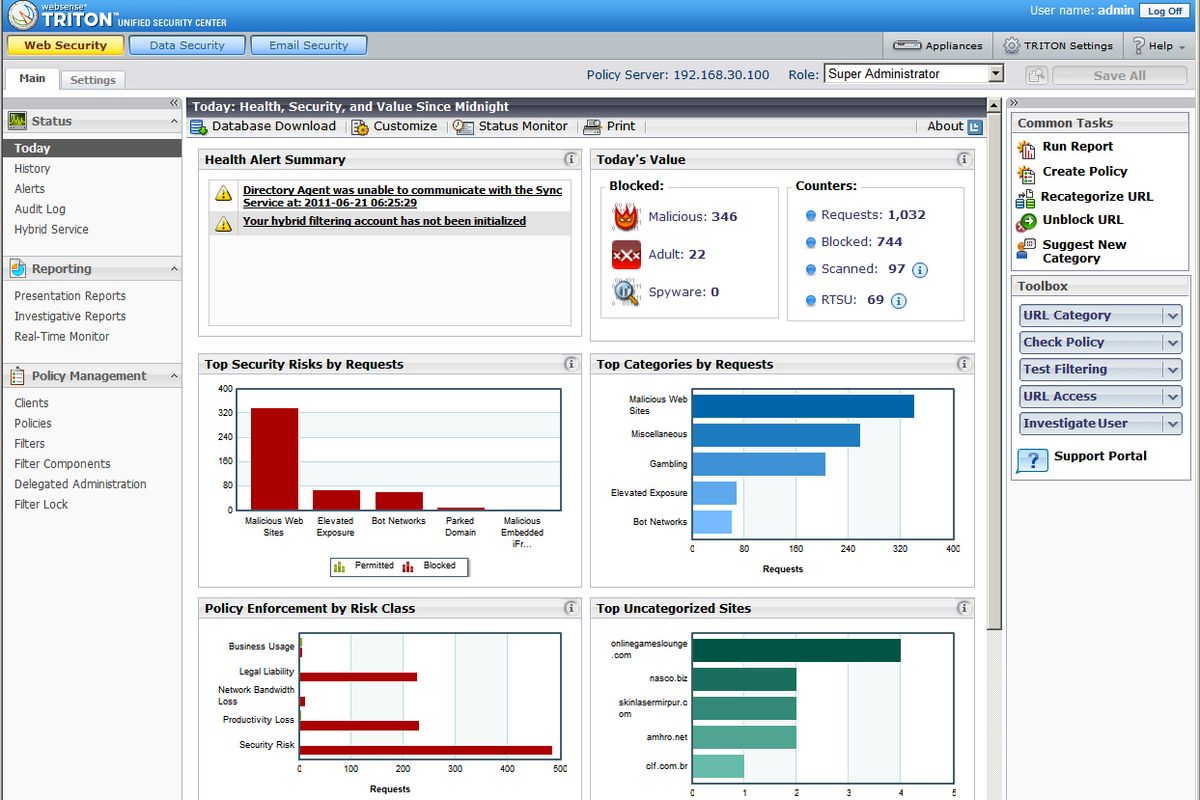This screenshot has height=800, width=1200.
Task: Click the Print icon on the dashboard toolbar
Action: 594,126
